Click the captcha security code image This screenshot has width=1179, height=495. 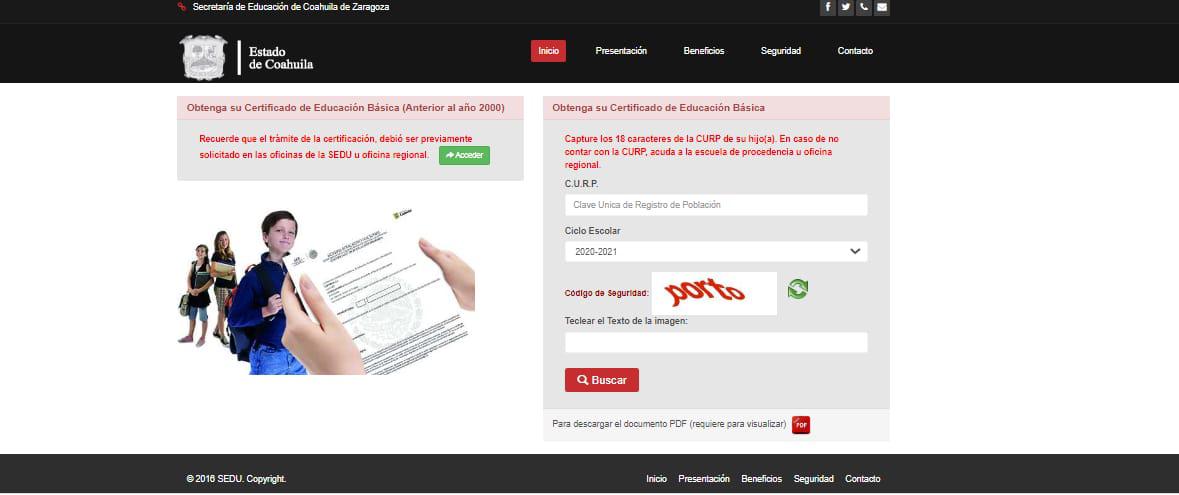point(713,293)
